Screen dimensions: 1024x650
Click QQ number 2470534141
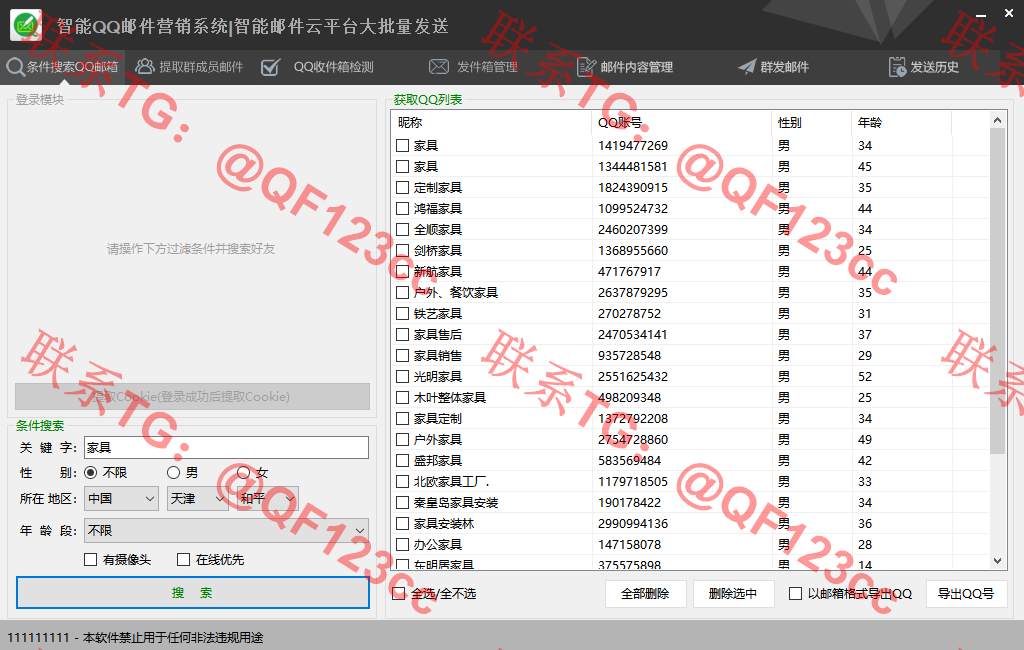click(x=633, y=334)
